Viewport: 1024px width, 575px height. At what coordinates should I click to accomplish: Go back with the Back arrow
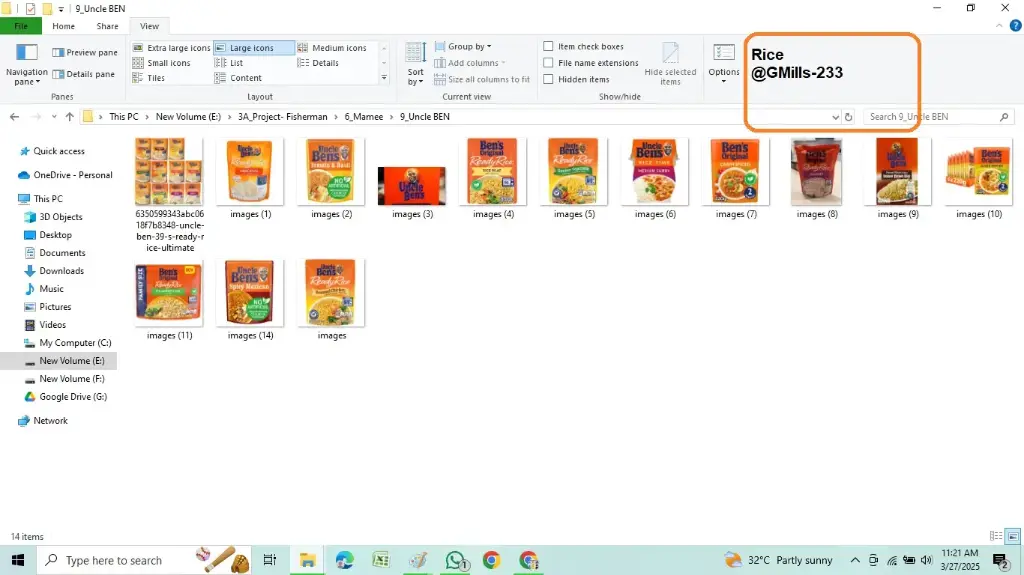point(14,117)
